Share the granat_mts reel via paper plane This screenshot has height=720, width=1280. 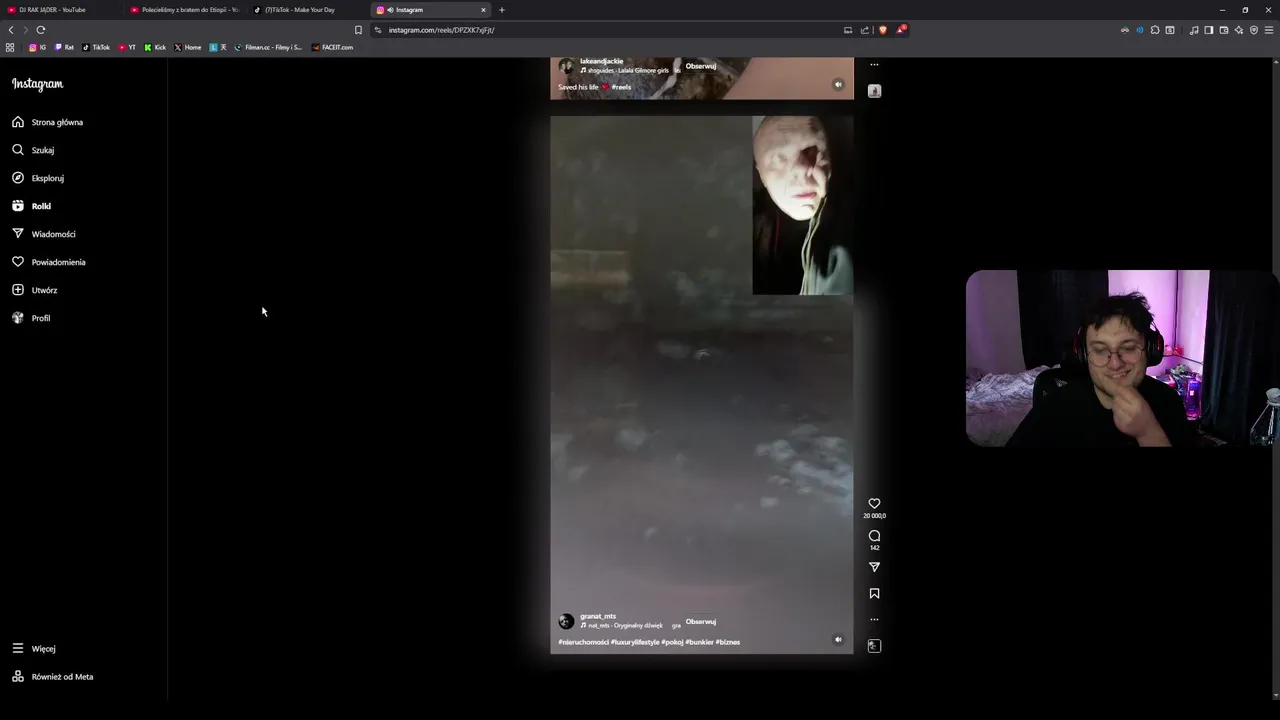(874, 567)
